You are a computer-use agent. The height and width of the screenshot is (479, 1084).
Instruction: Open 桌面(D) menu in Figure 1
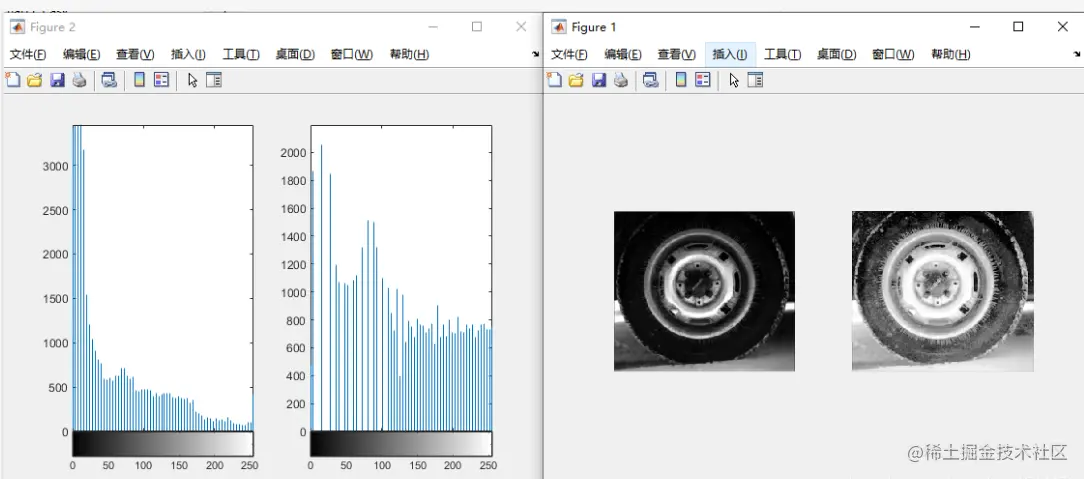[x=837, y=55]
